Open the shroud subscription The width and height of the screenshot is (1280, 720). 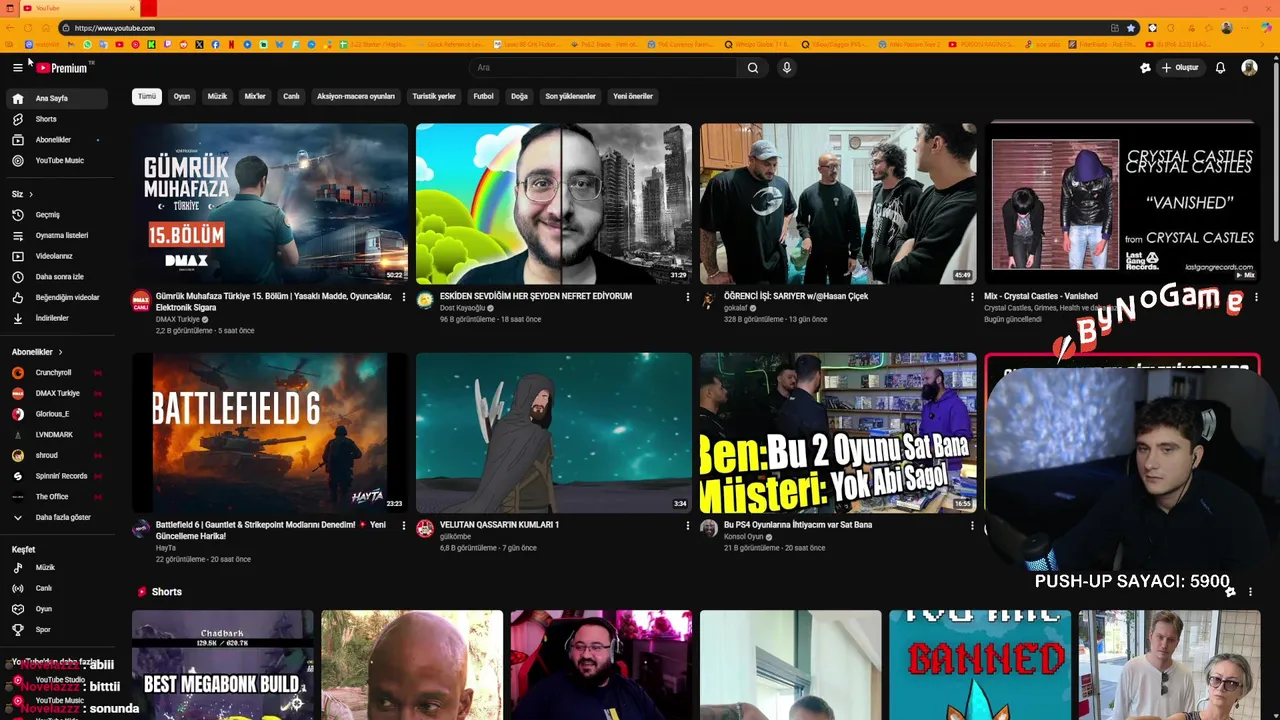coord(57,455)
